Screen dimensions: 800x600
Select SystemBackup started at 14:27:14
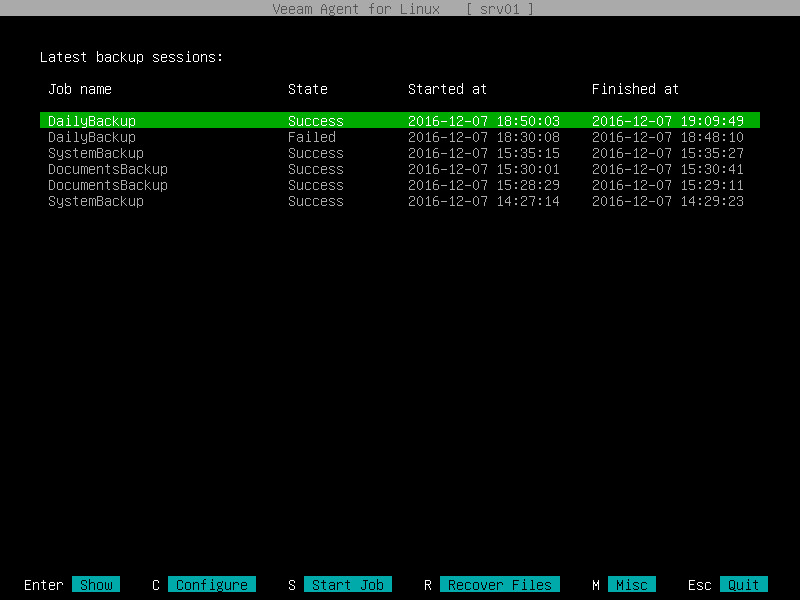coord(400,201)
